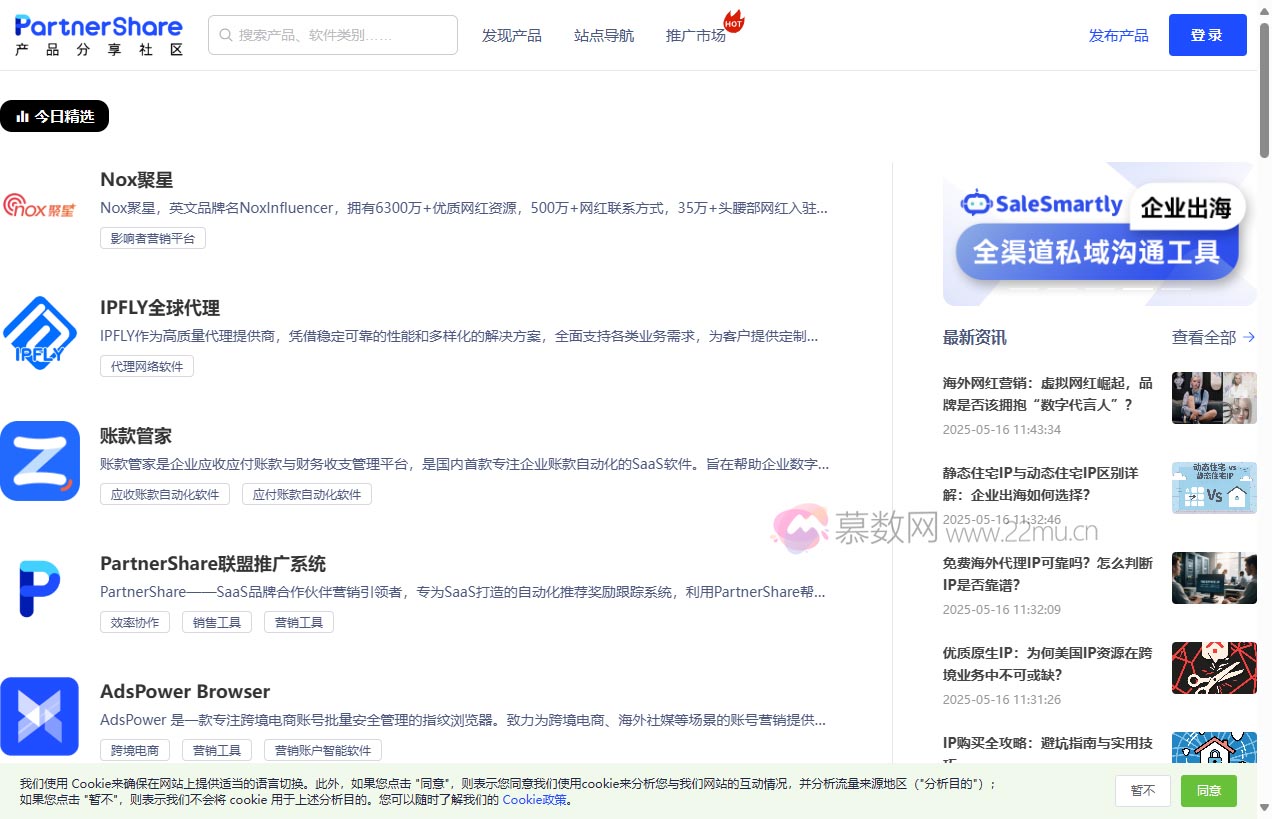The height and width of the screenshot is (819, 1272).
Task: Click the 账款管家 blue Z app icon
Action: [40, 461]
